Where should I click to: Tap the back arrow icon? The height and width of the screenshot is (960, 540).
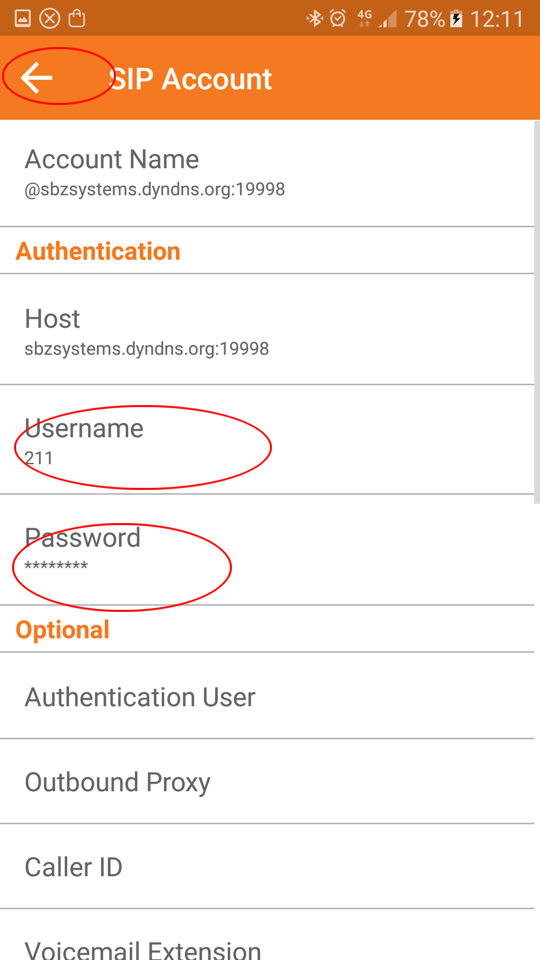(x=36, y=78)
